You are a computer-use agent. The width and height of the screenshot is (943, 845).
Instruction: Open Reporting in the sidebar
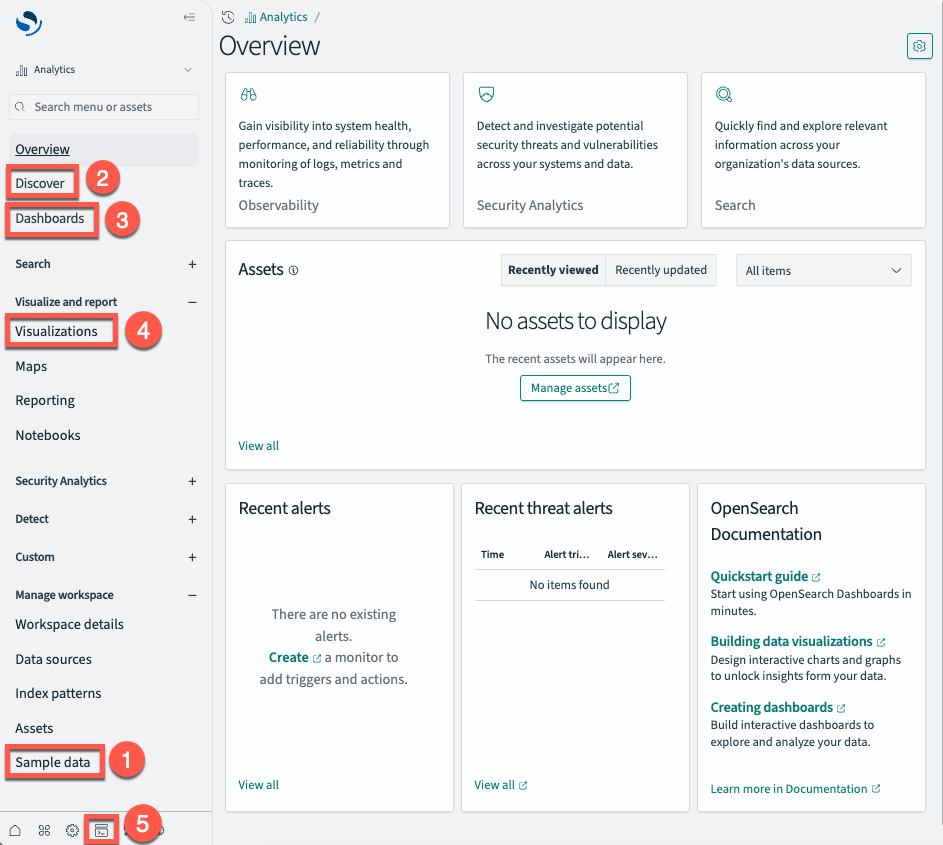45,401
